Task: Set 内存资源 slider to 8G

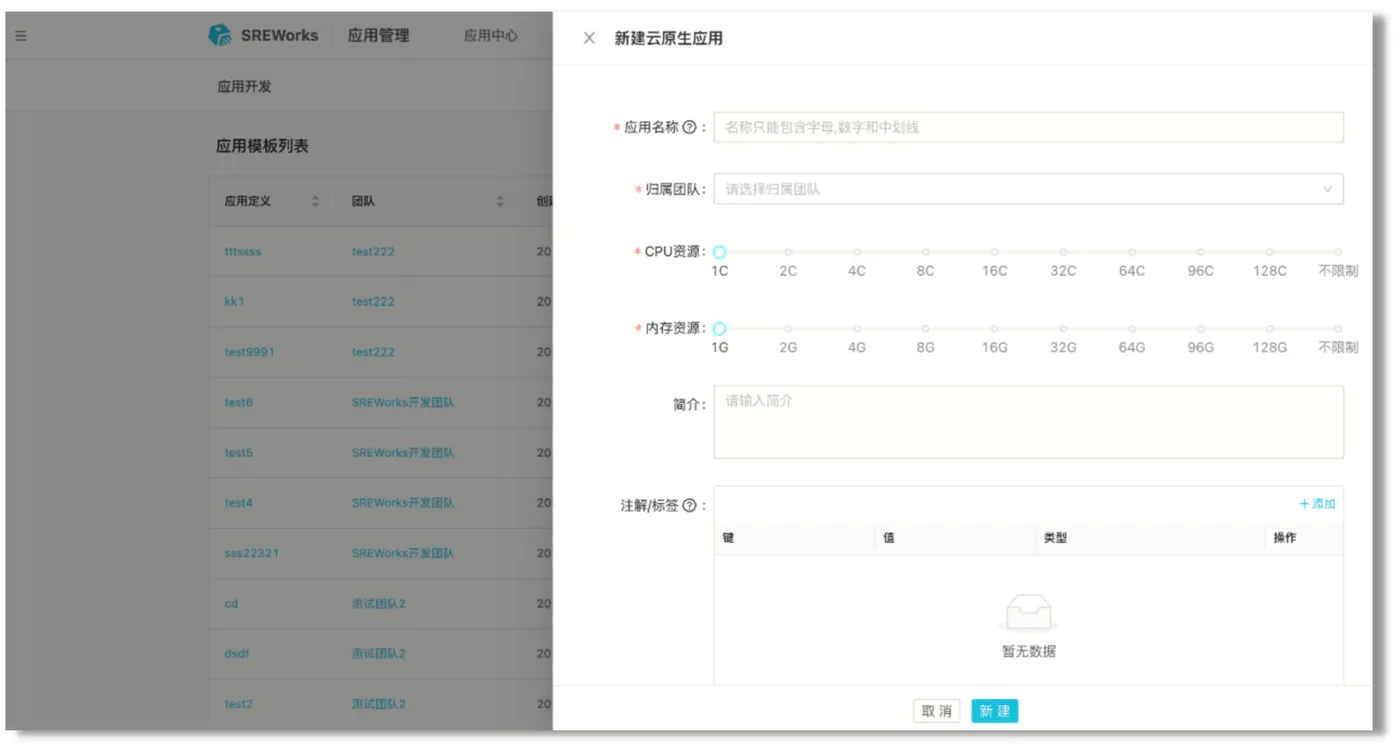Action: pos(926,328)
